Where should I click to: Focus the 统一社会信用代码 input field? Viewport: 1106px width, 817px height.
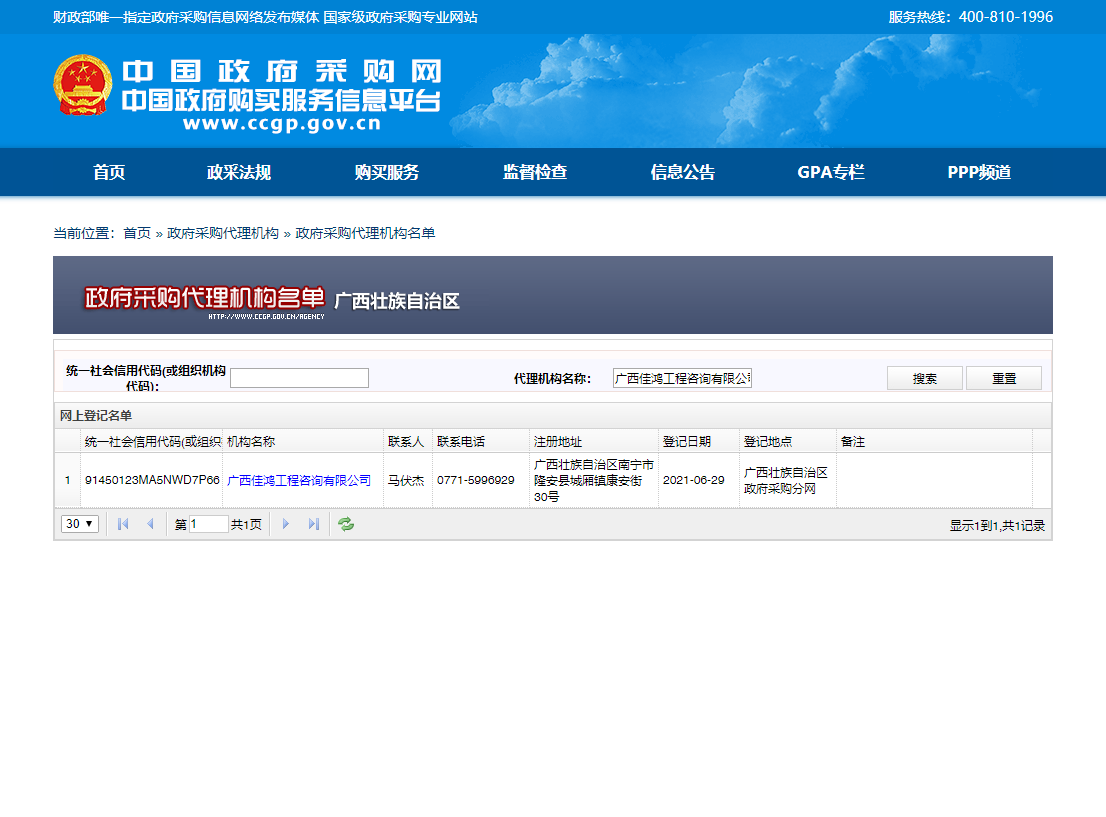coord(299,377)
